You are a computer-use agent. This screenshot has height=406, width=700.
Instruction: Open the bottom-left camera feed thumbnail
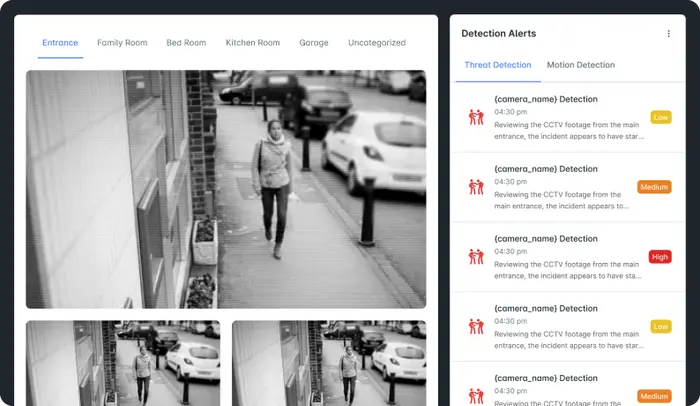123,363
